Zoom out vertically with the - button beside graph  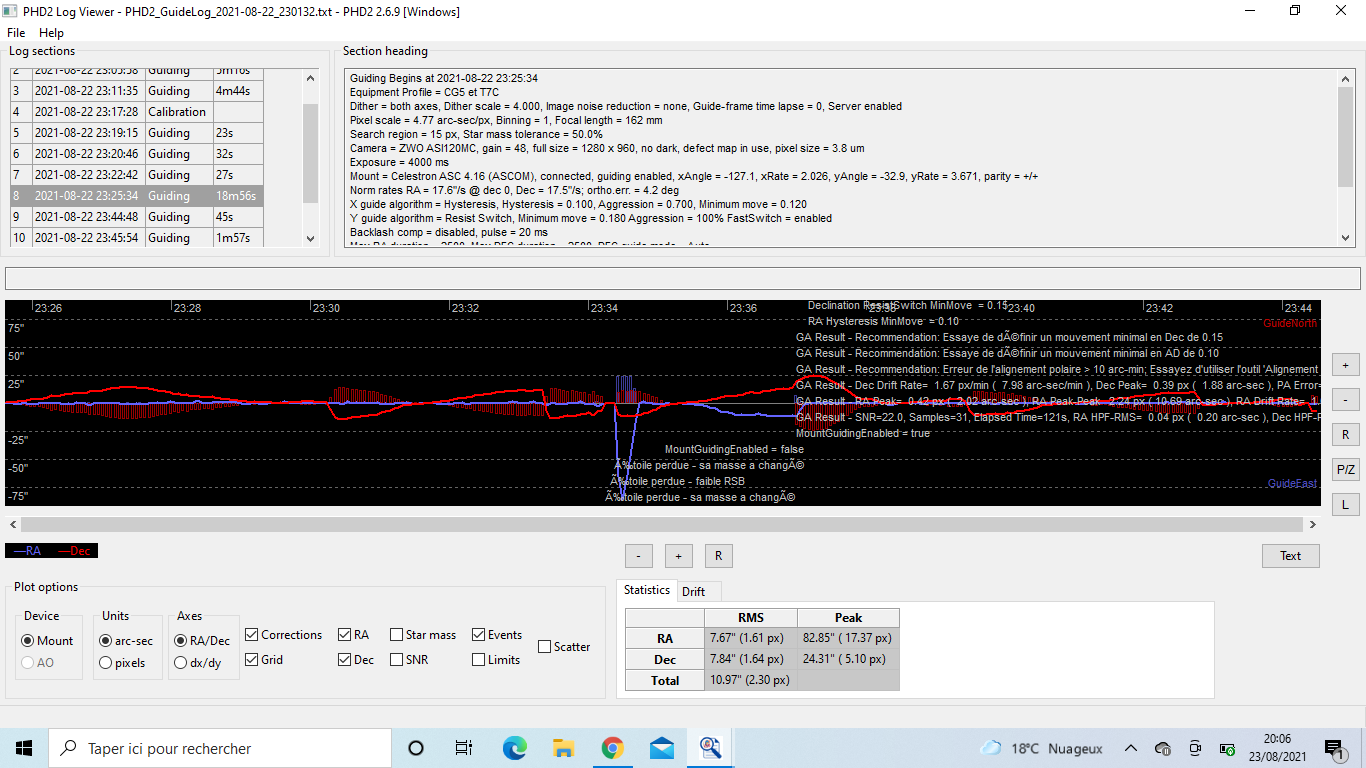1345,400
